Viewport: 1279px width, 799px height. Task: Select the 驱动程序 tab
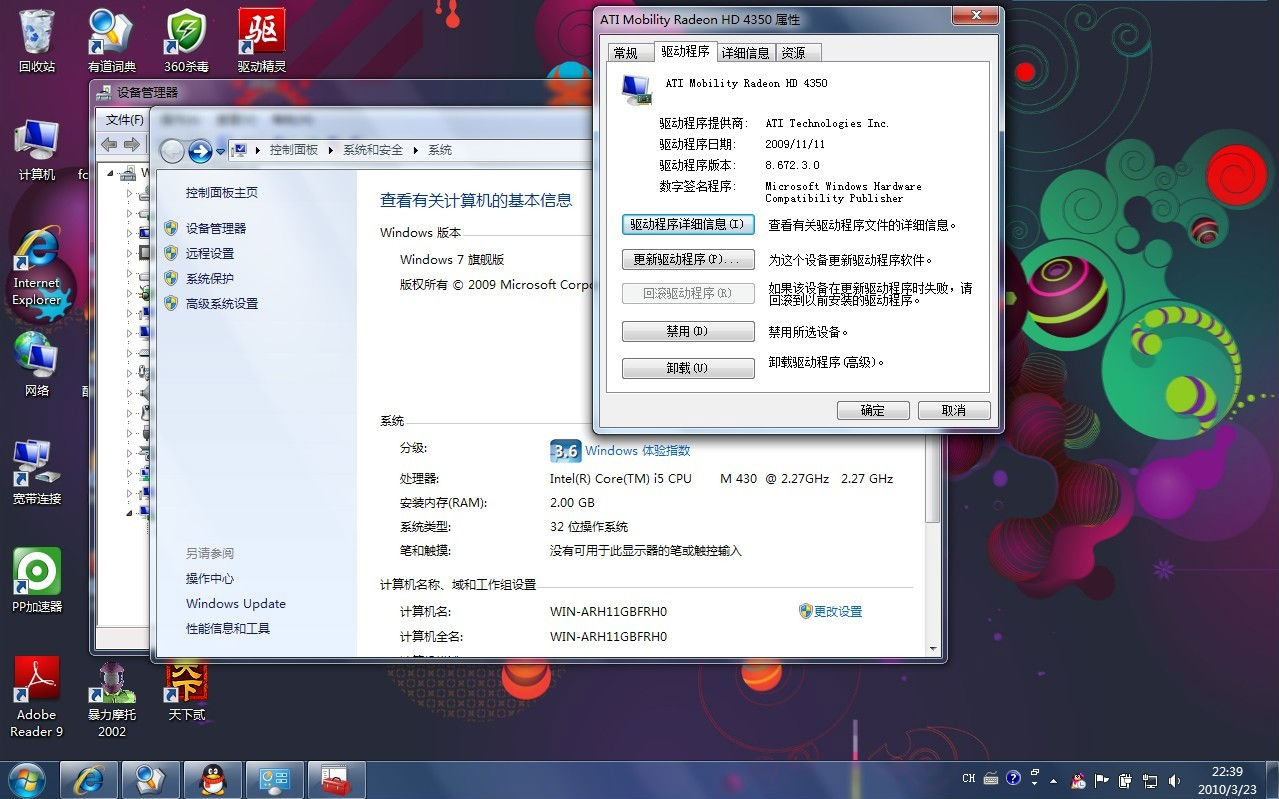tap(685, 51)
